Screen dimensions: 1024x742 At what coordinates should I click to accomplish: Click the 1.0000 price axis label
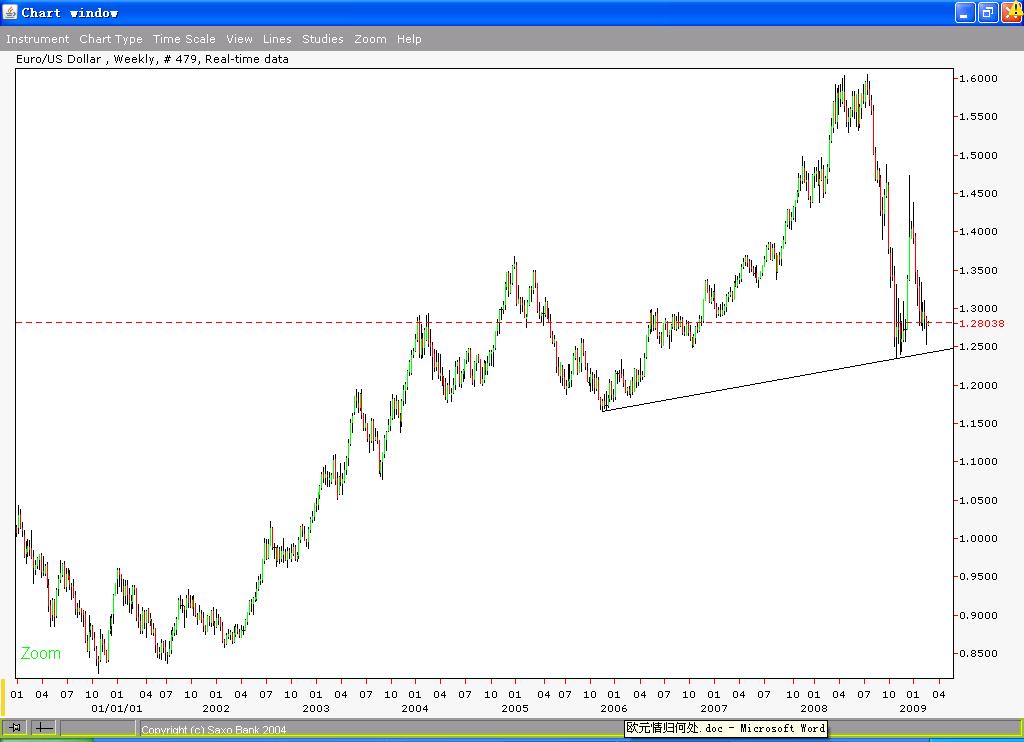point(978,539)
